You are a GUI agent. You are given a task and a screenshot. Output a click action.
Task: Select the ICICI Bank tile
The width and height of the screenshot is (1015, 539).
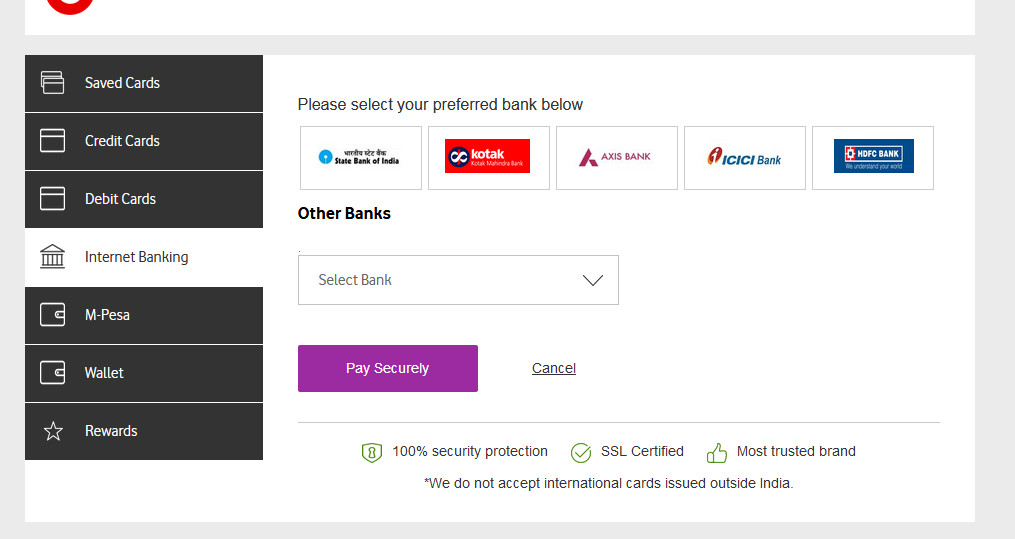[745, 158]
